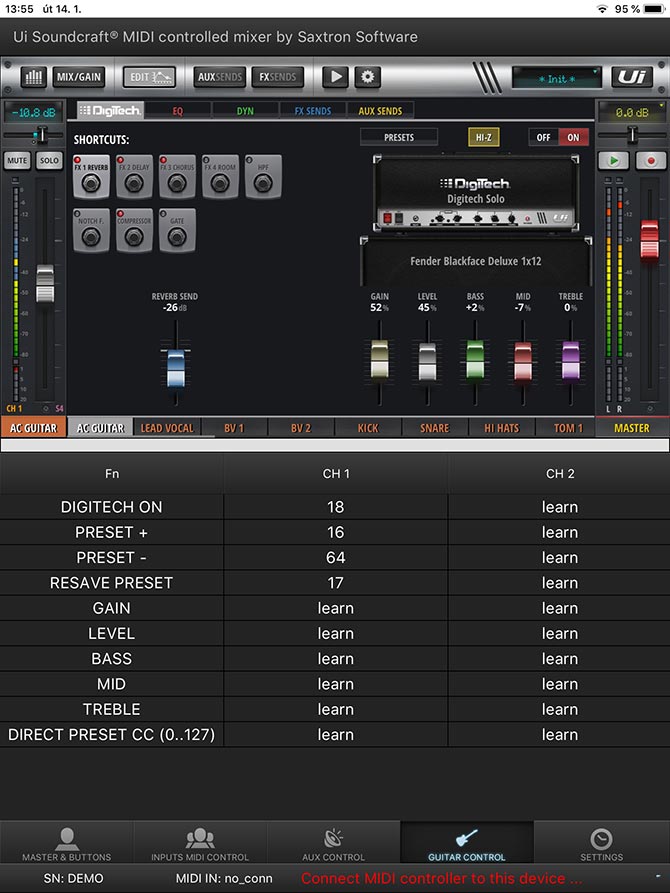670x893 pixels.
Task: Click the white LEVEL fader knob
Action: tap(427, 361)
